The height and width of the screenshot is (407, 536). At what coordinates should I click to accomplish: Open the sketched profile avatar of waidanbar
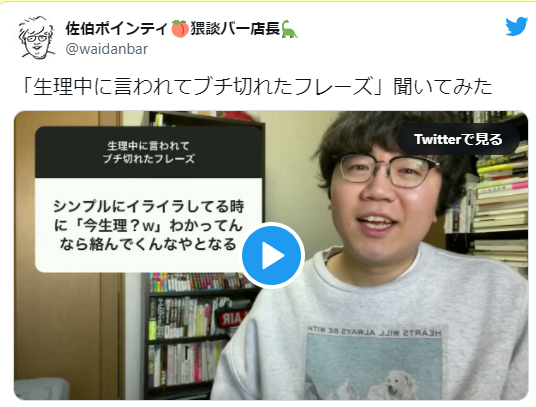pyautogui.click(x=37, y=37)
